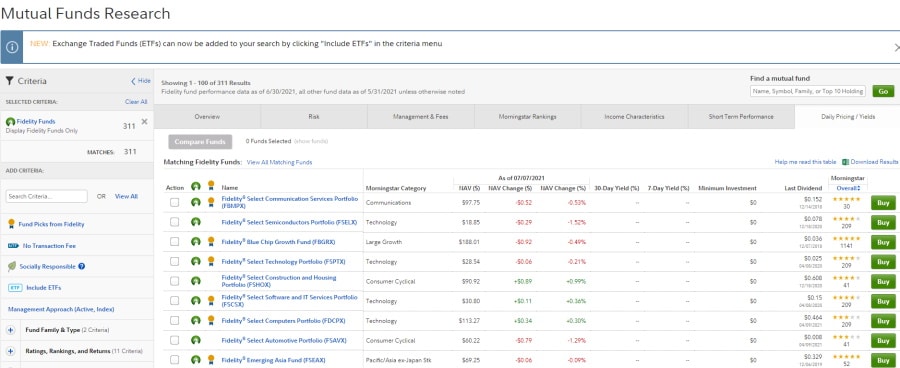Open View All criteria link
The width and height of the screenshot is (900, 368).
[126, 196]
